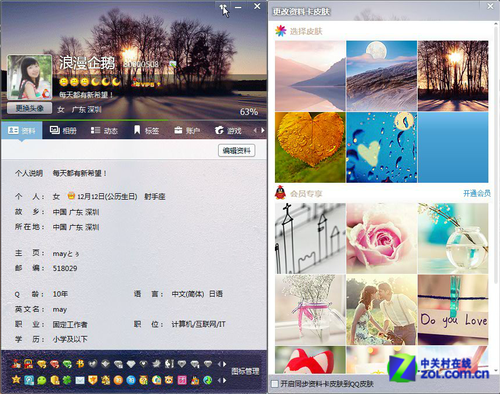This screenshot has width=500, height=394.
Task: Click the 编辑资料 edit profile button
Action: click(237, 151)
